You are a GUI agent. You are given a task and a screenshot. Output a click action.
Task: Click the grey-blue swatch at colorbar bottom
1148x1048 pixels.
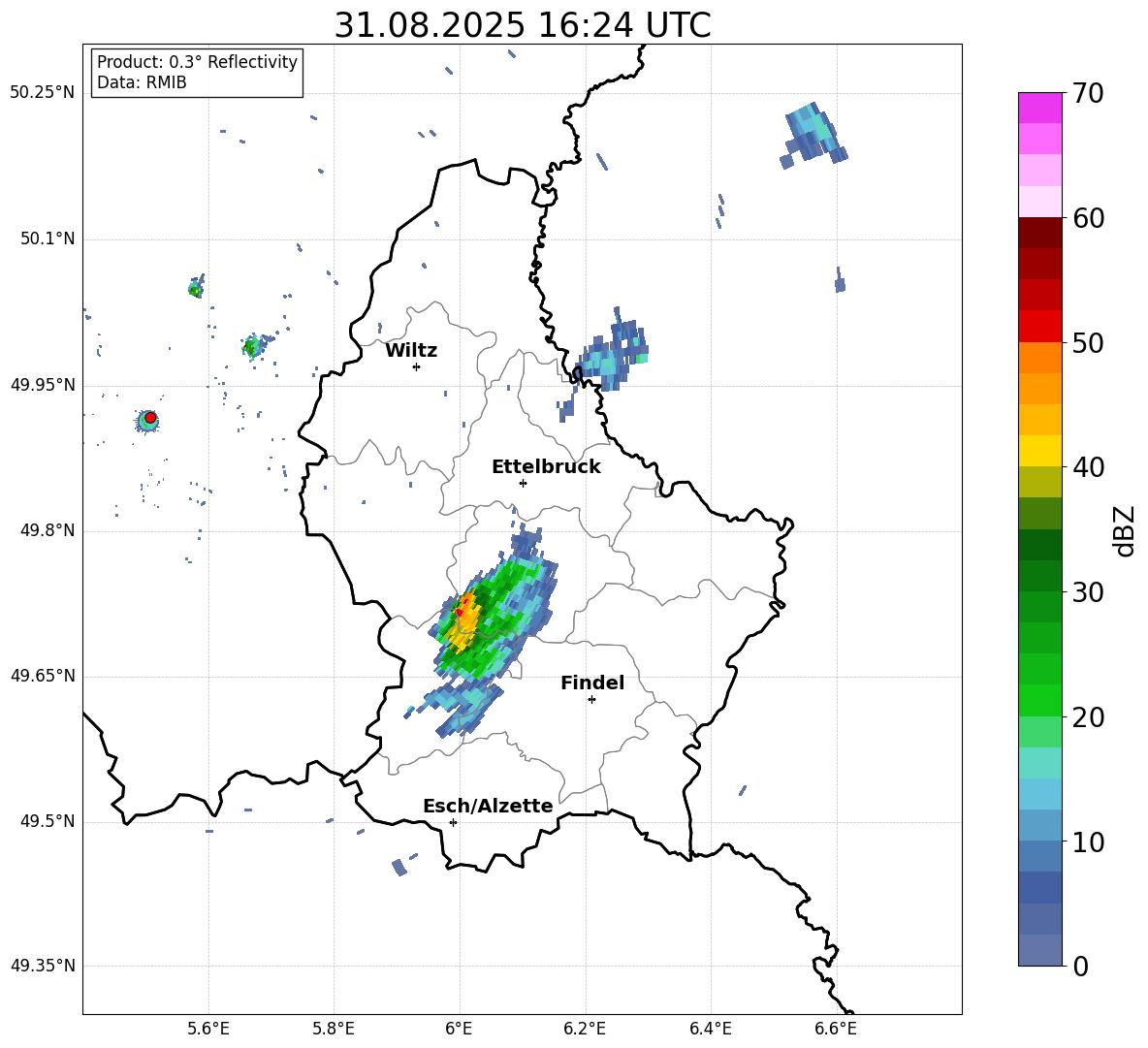(1039, 950)
